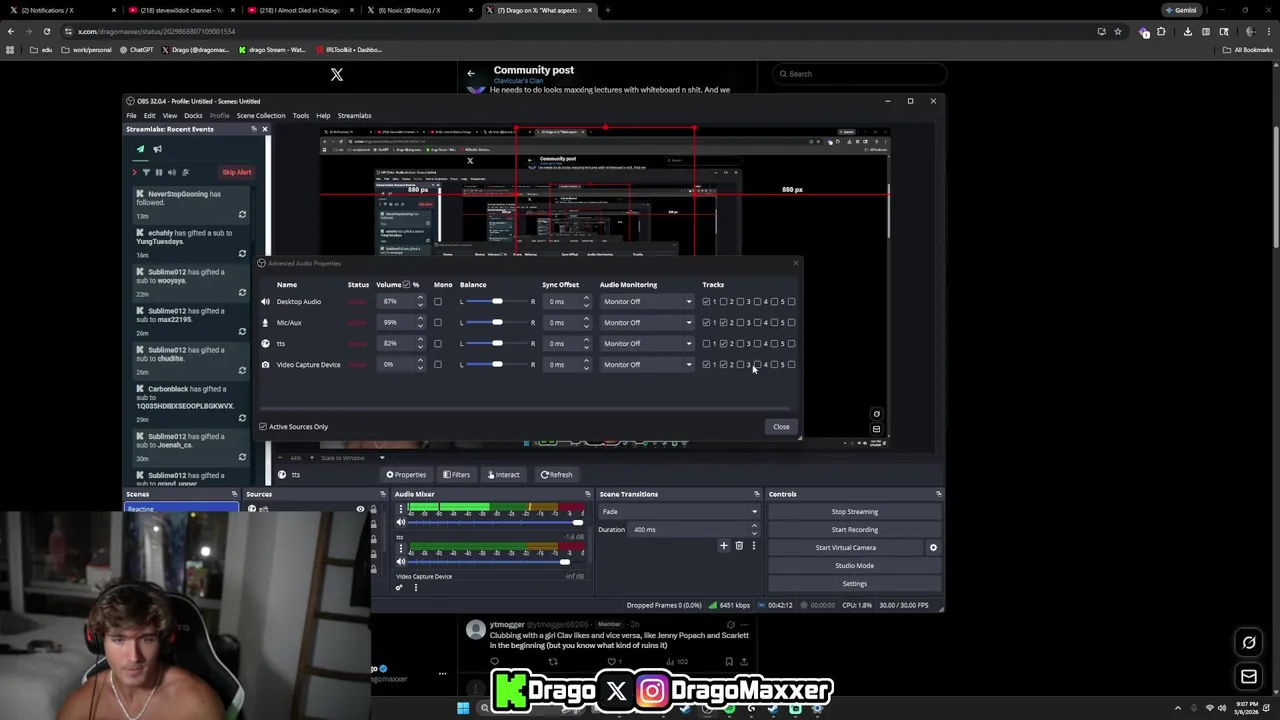Pop out the Streamlabs Recent Events dock

click(254, 129)
